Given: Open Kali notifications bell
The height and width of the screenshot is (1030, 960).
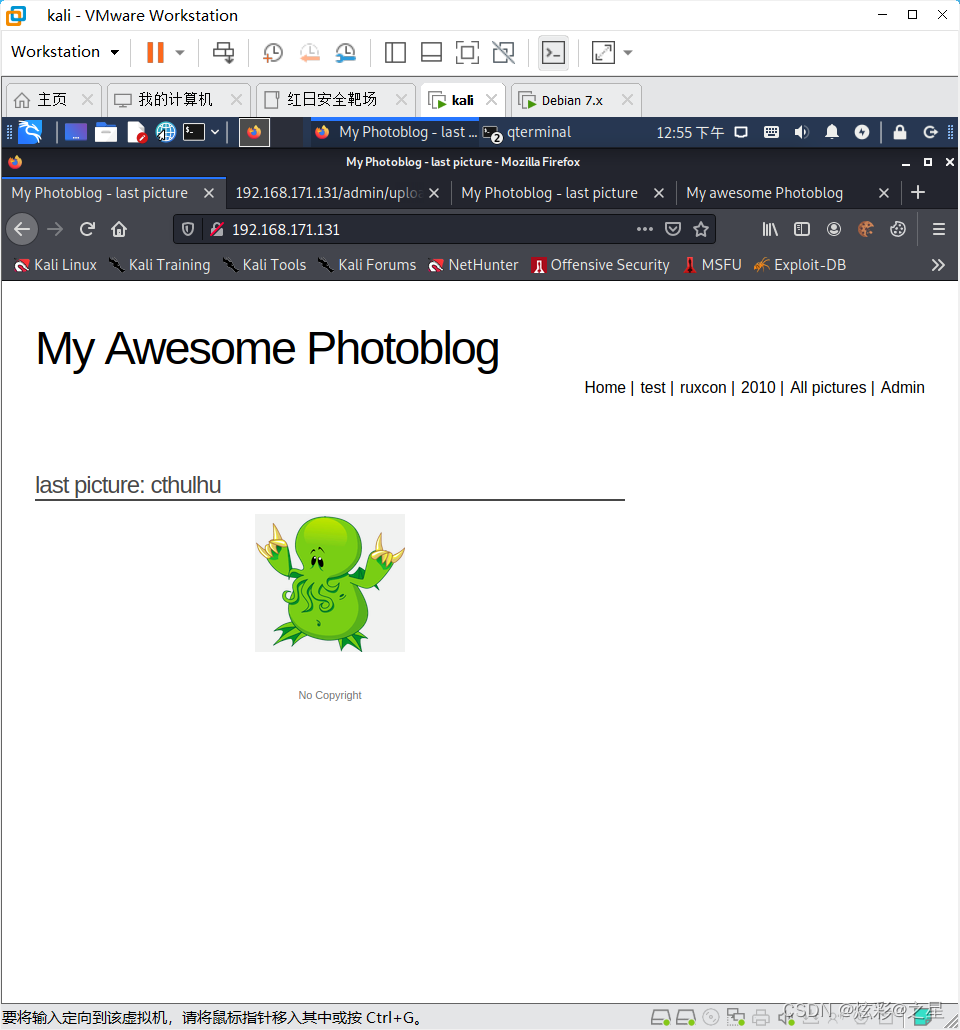Looking at the screenshot, I should click(x=832, y=132).
